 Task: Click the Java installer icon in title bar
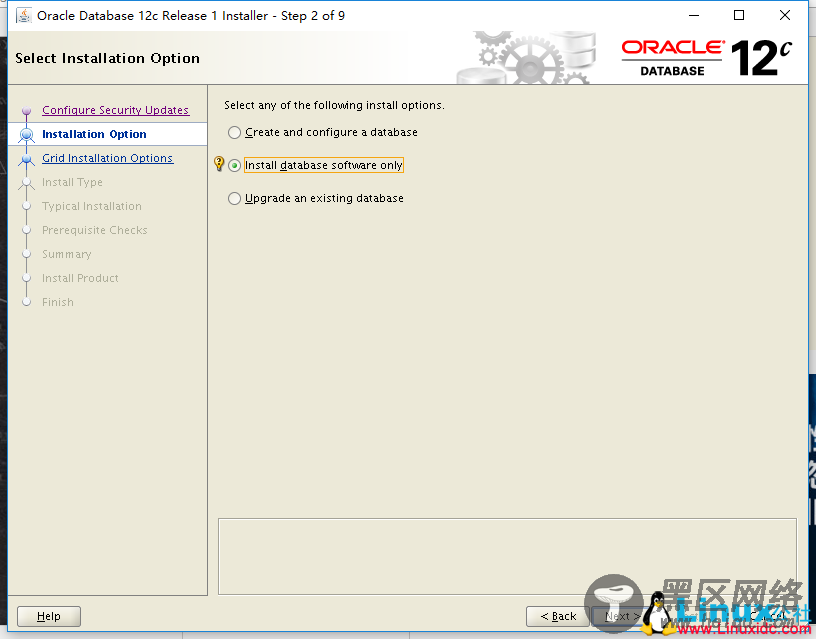point(23,16)
